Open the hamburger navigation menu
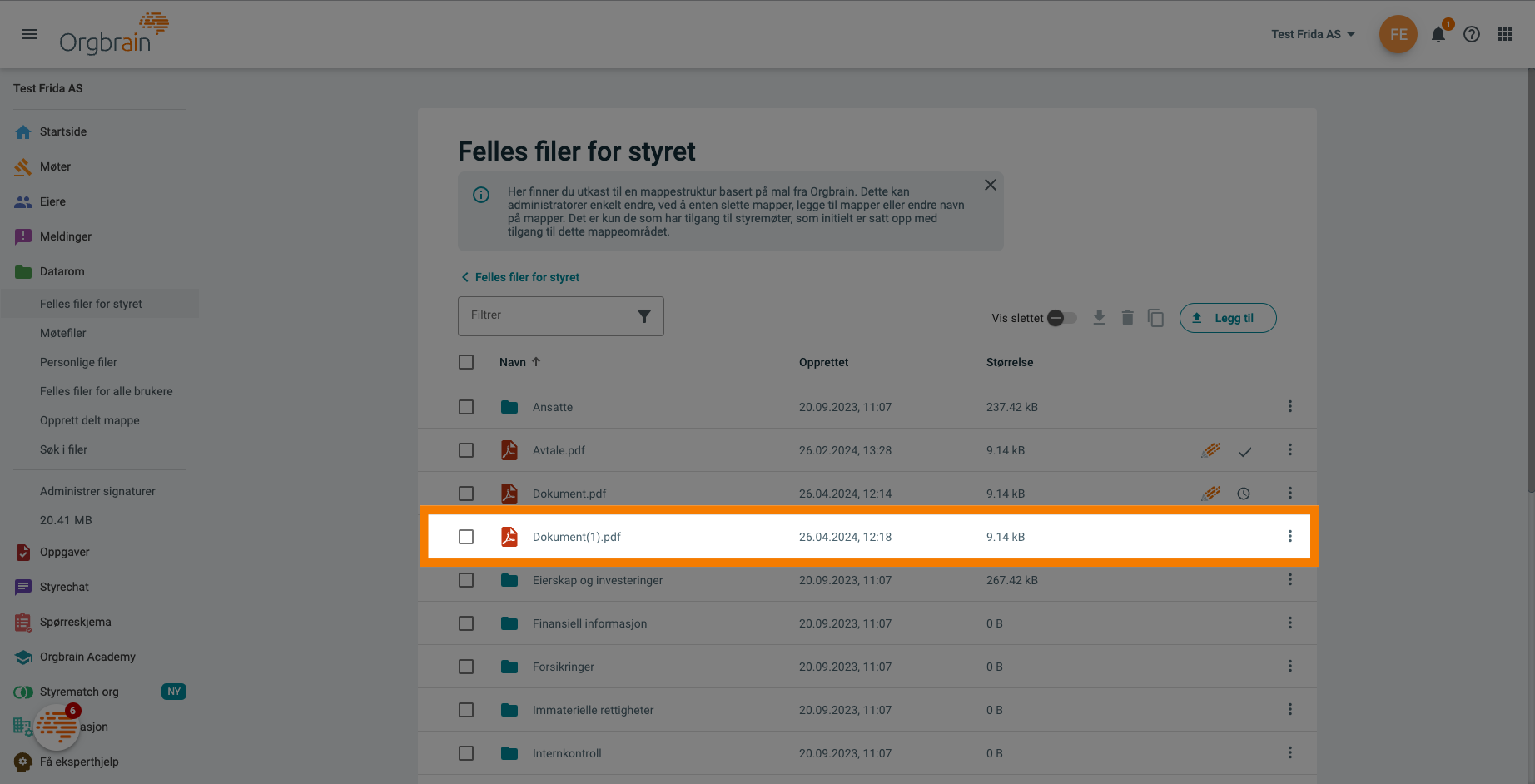The height and width of the screenshot is (784, 1535). click(30, 34)
